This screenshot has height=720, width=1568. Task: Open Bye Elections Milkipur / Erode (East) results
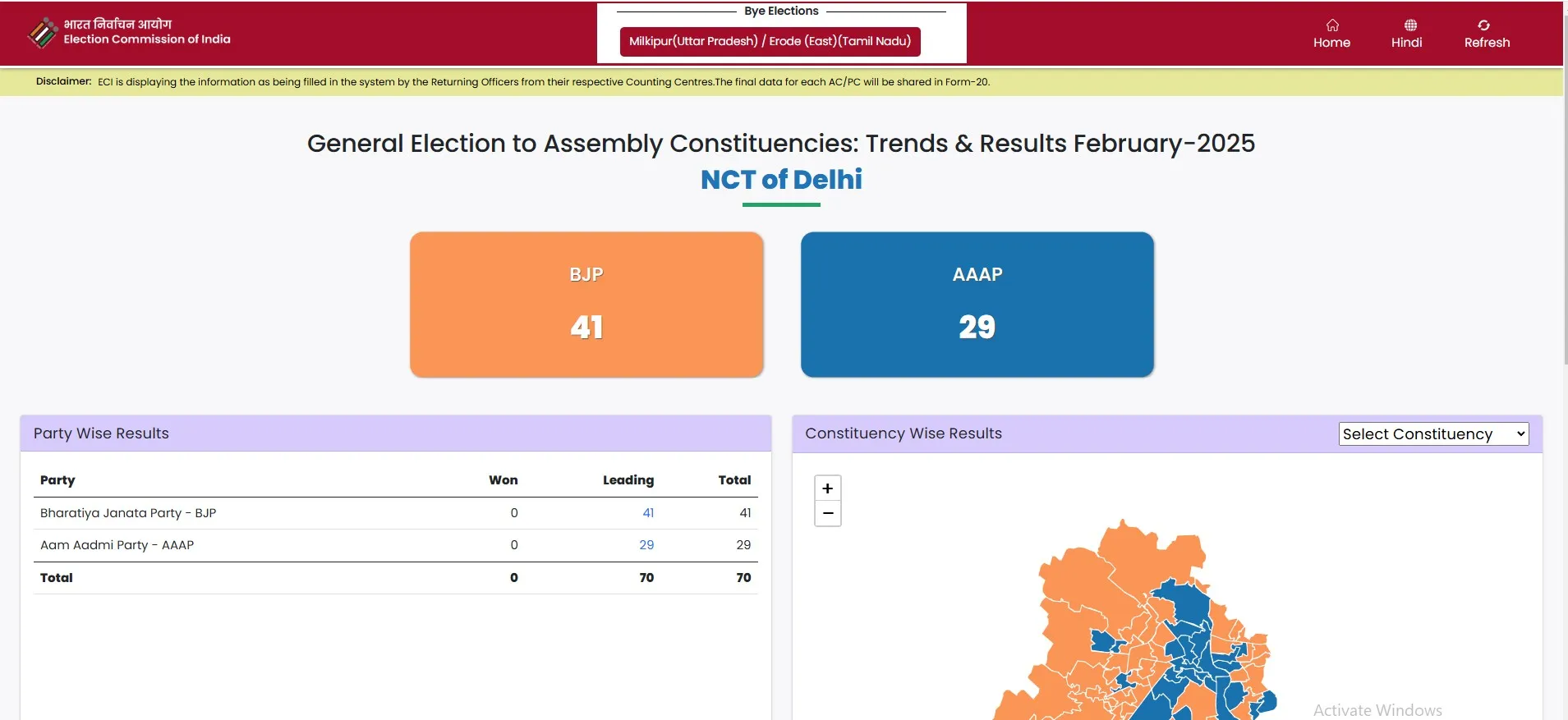click(x=769, y=41)
